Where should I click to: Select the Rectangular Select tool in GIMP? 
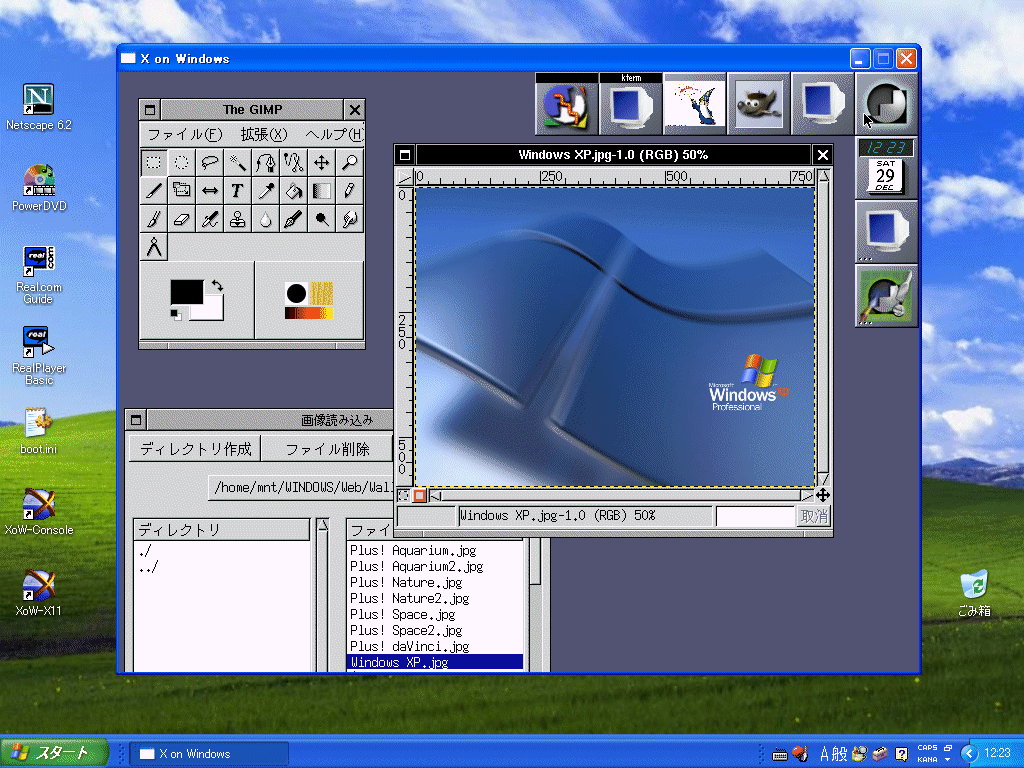(154, 162)
